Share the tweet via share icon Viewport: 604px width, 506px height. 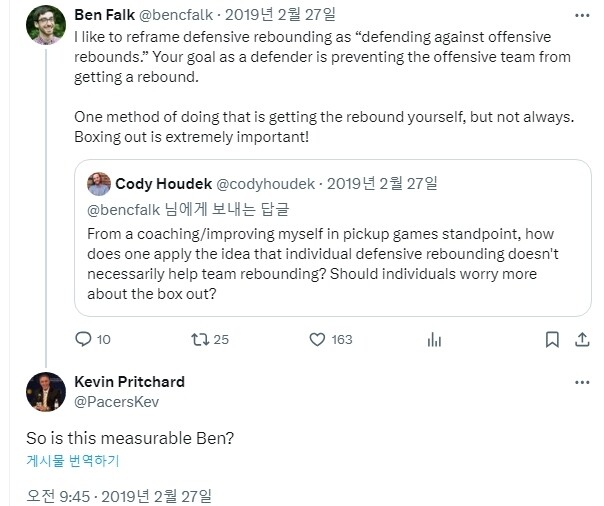tap(582, 340)
